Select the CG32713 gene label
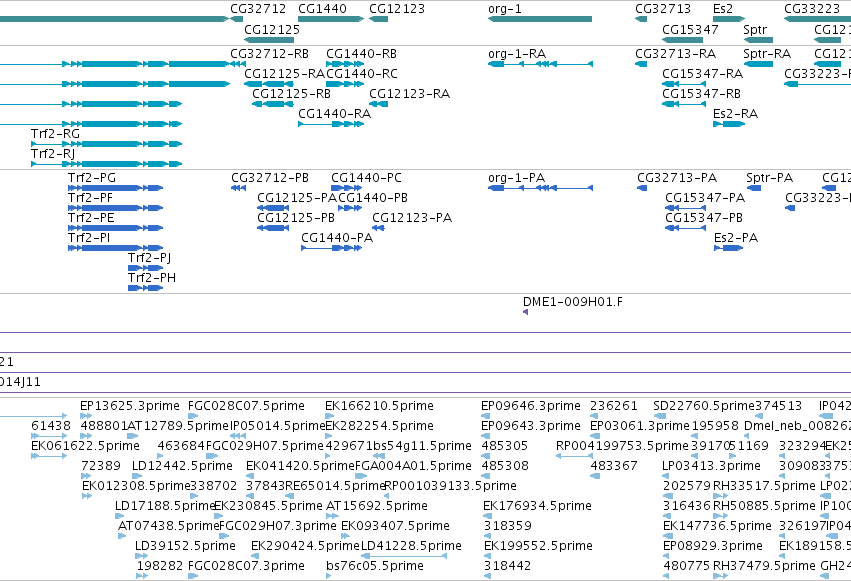Screen dimensions: 851x581 (x=663, y=9)
